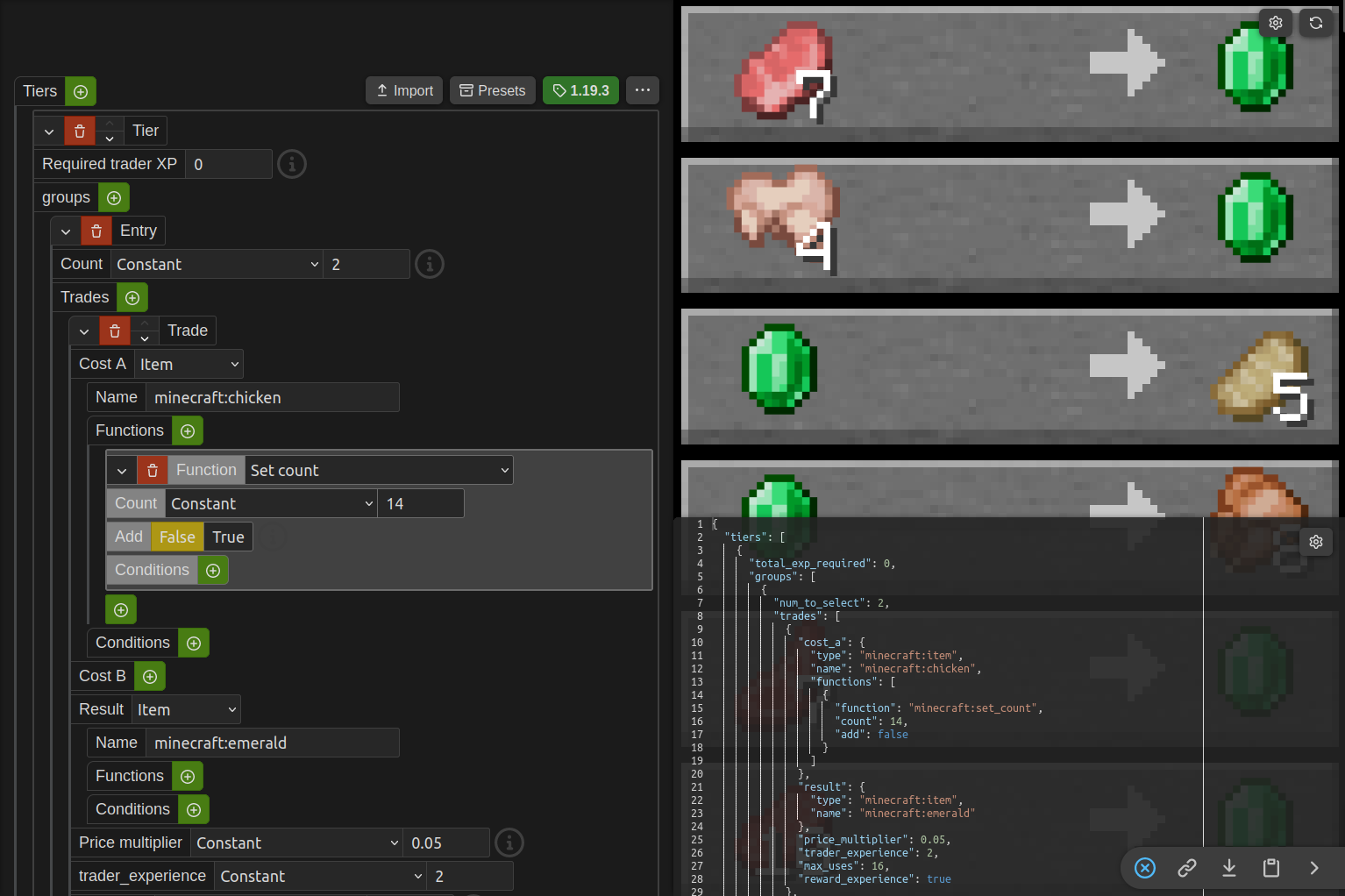Copy output with the clipboard icon
The image size is (1345, 896).
[x=1271, y=868]
